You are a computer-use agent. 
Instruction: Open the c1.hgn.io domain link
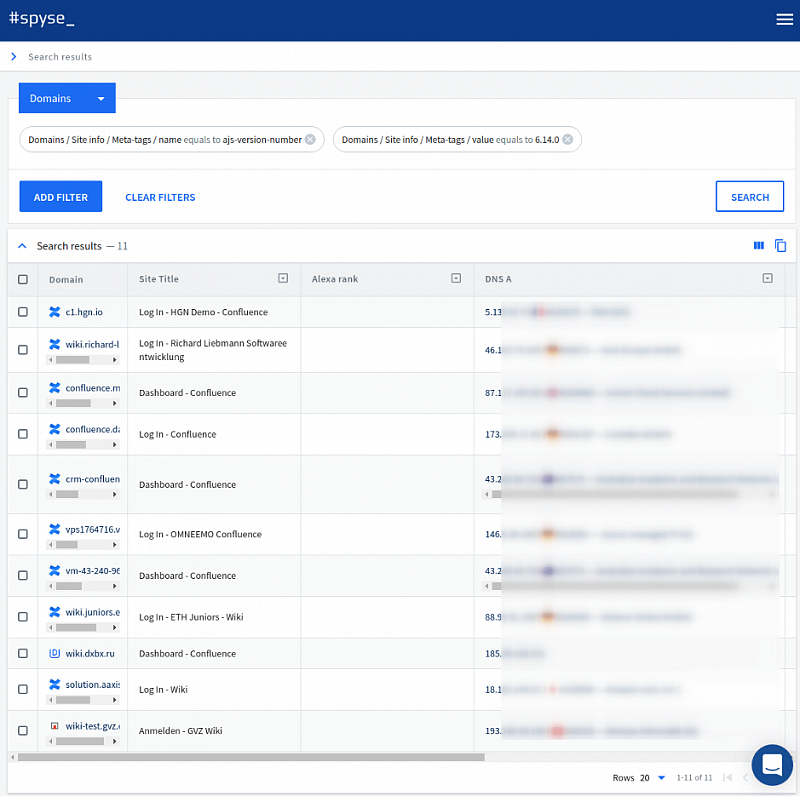pos(84,312)
